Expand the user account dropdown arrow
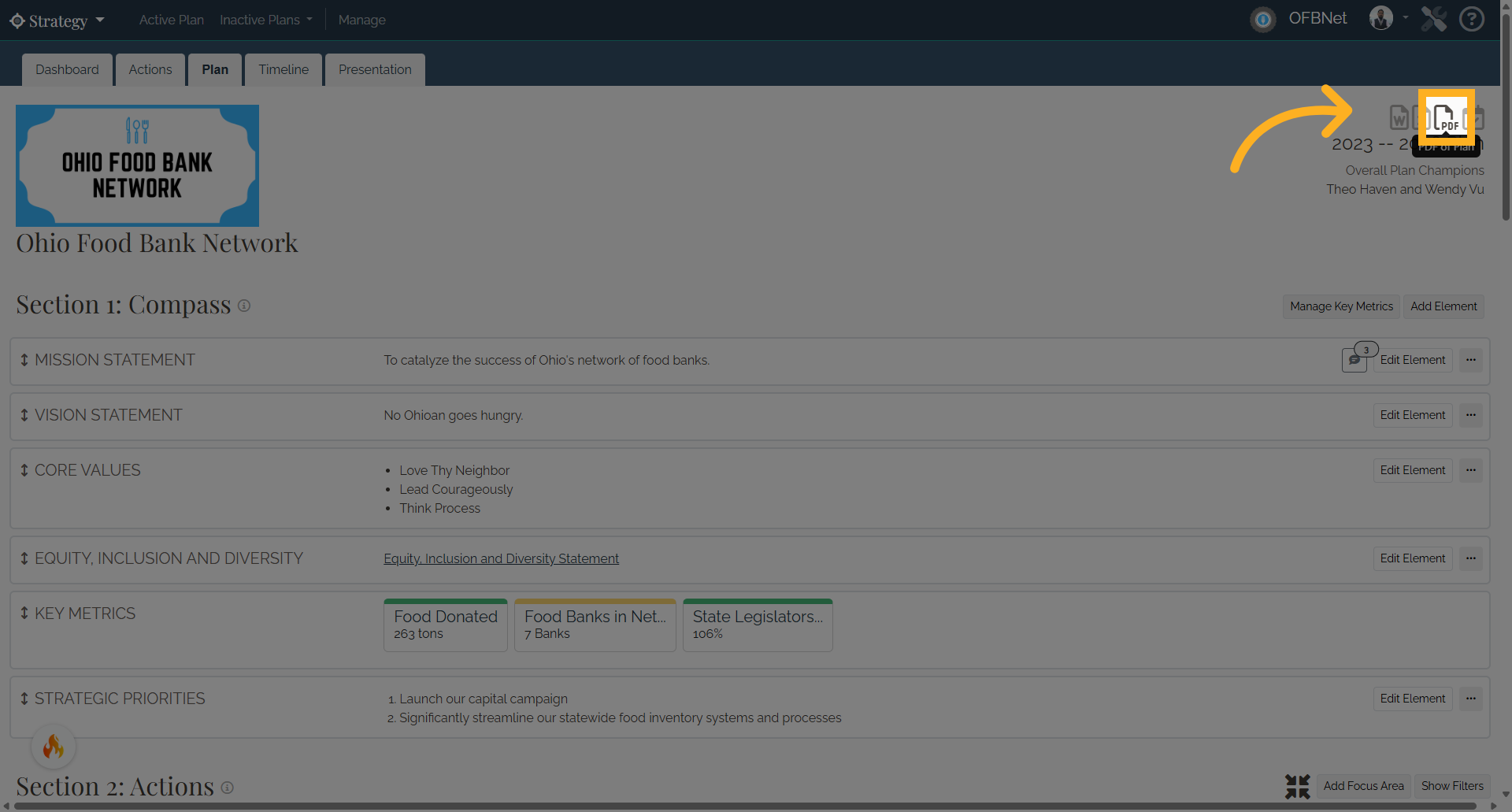This screenshot has height=812, width=1512. (1406, 17)
